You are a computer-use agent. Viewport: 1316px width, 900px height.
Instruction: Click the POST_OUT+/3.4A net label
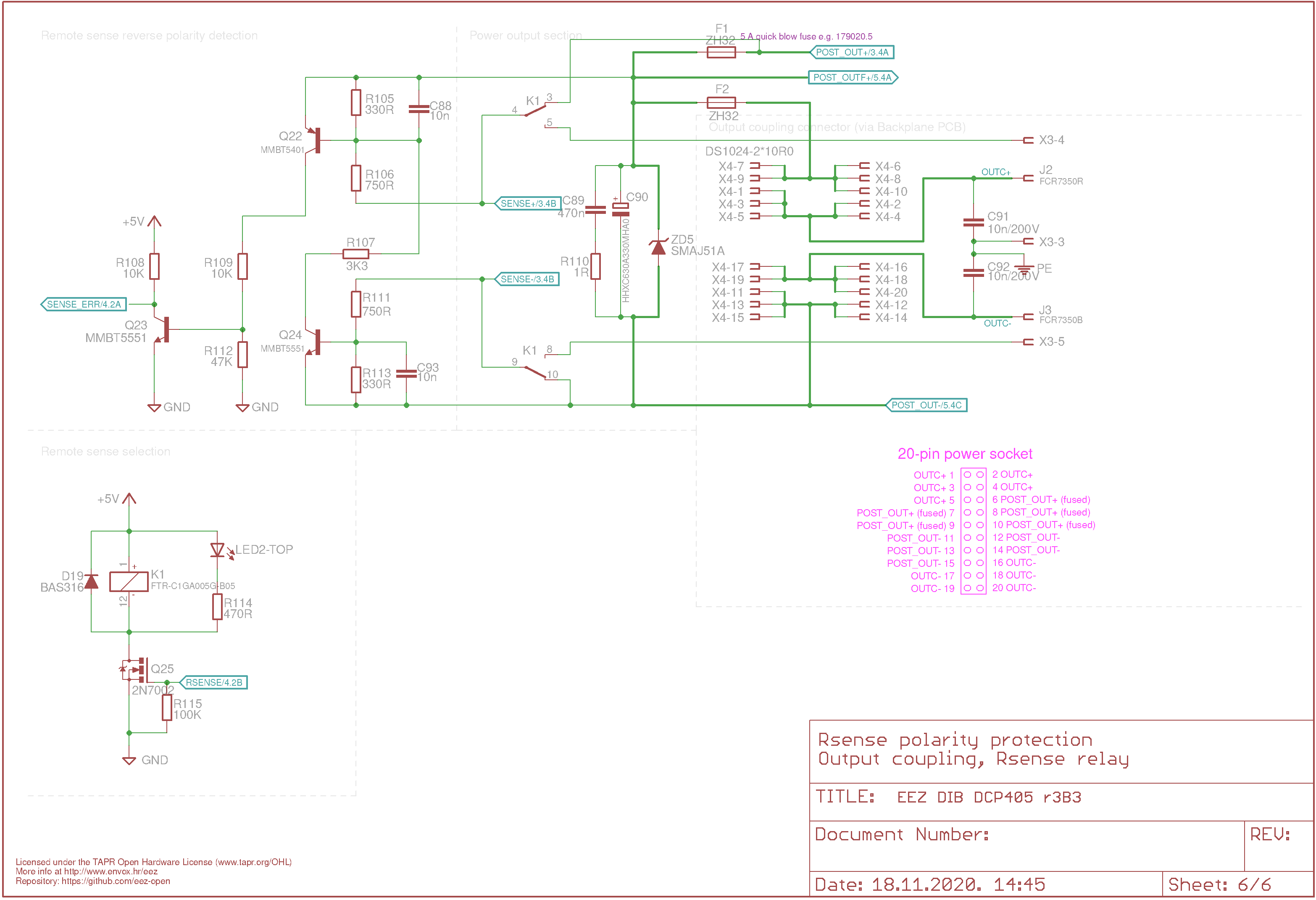pyautogui.click(x=852, y=52)
